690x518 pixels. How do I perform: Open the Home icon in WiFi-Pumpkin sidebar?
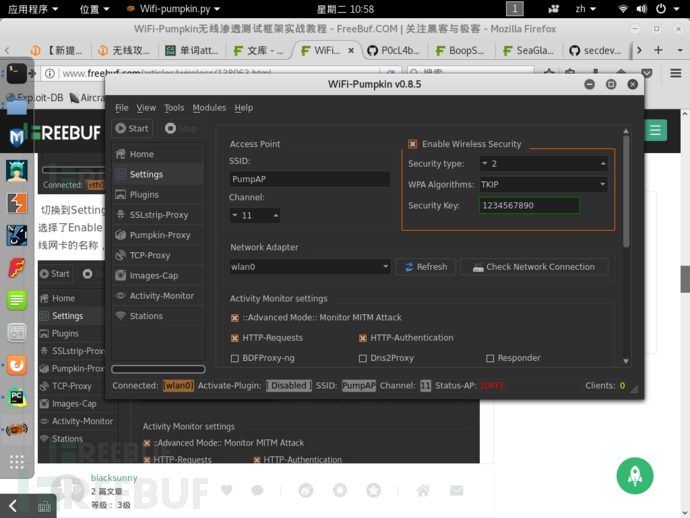pos(121,154)
